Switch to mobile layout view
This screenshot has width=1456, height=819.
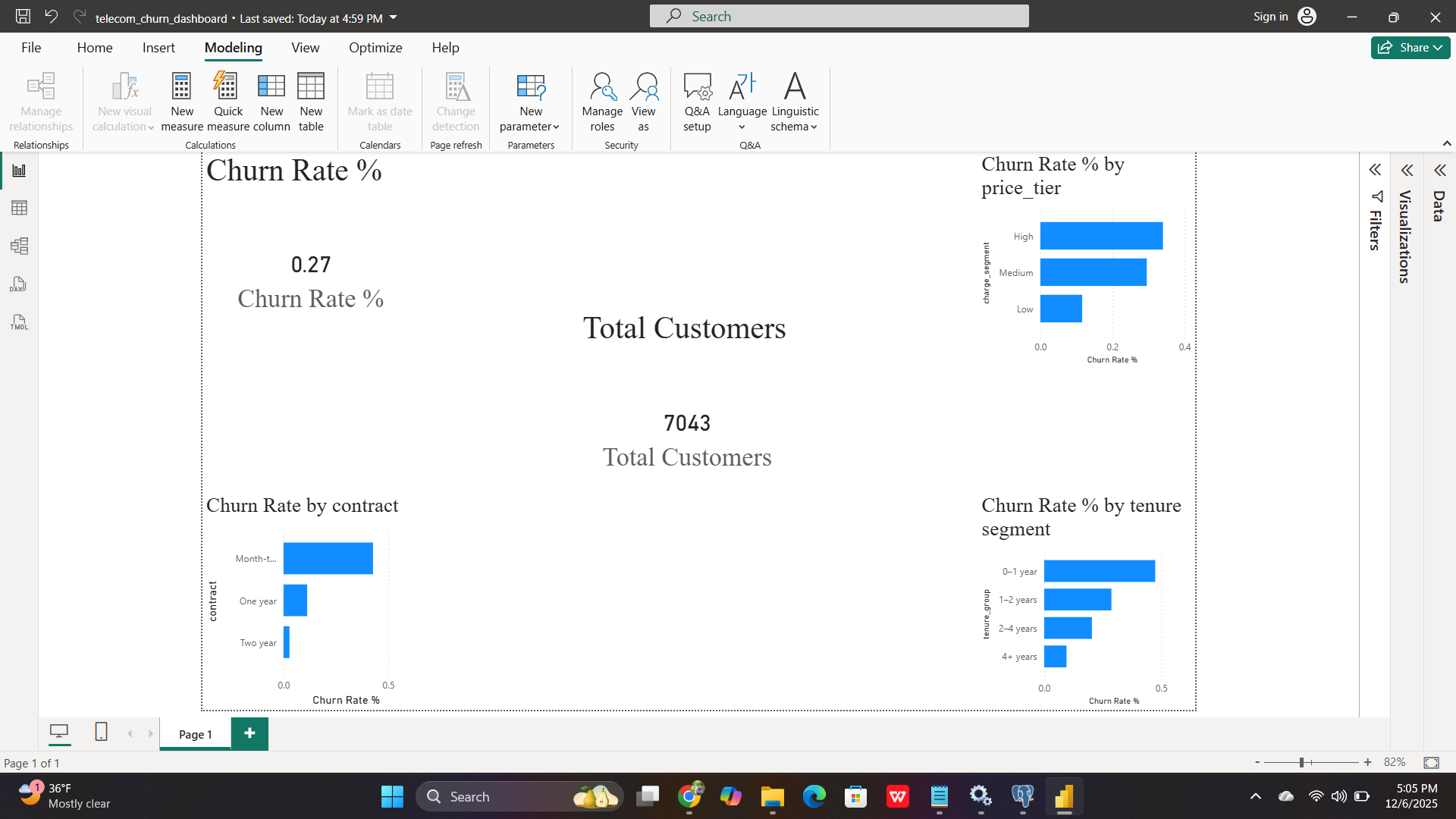[x=101, y=733]
